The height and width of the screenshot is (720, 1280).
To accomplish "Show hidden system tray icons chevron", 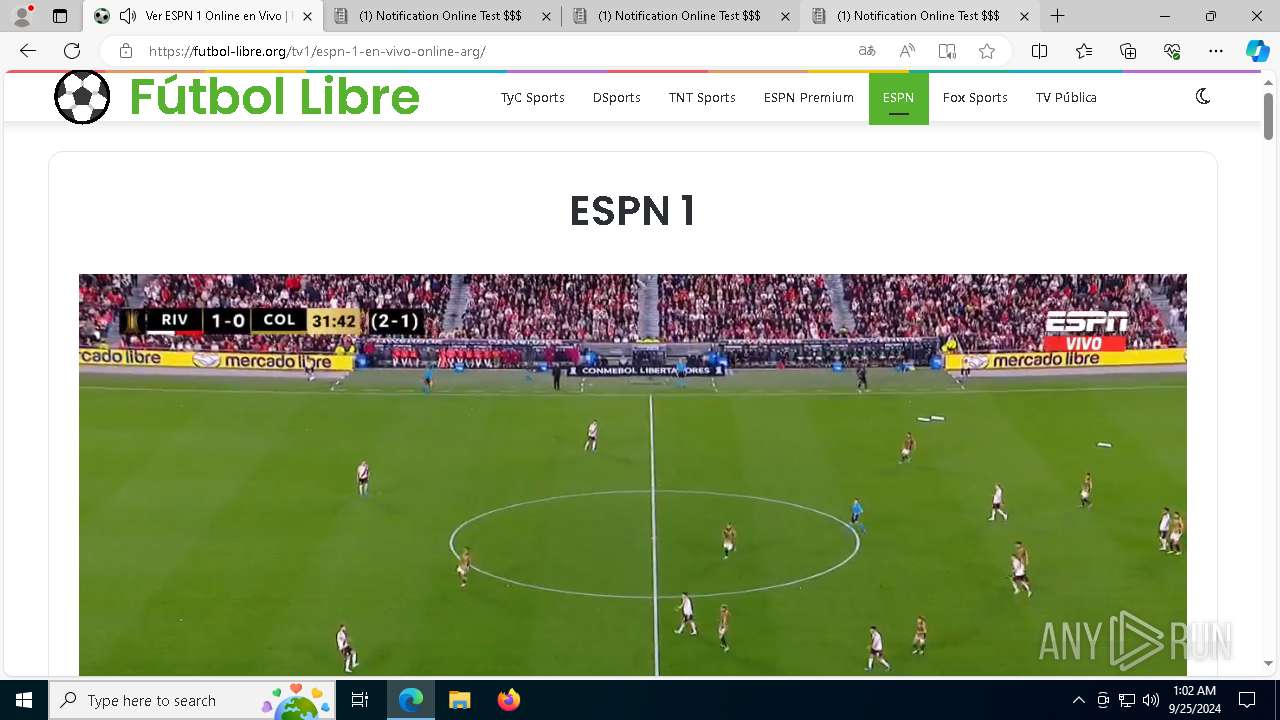I will coord(1078,700).
